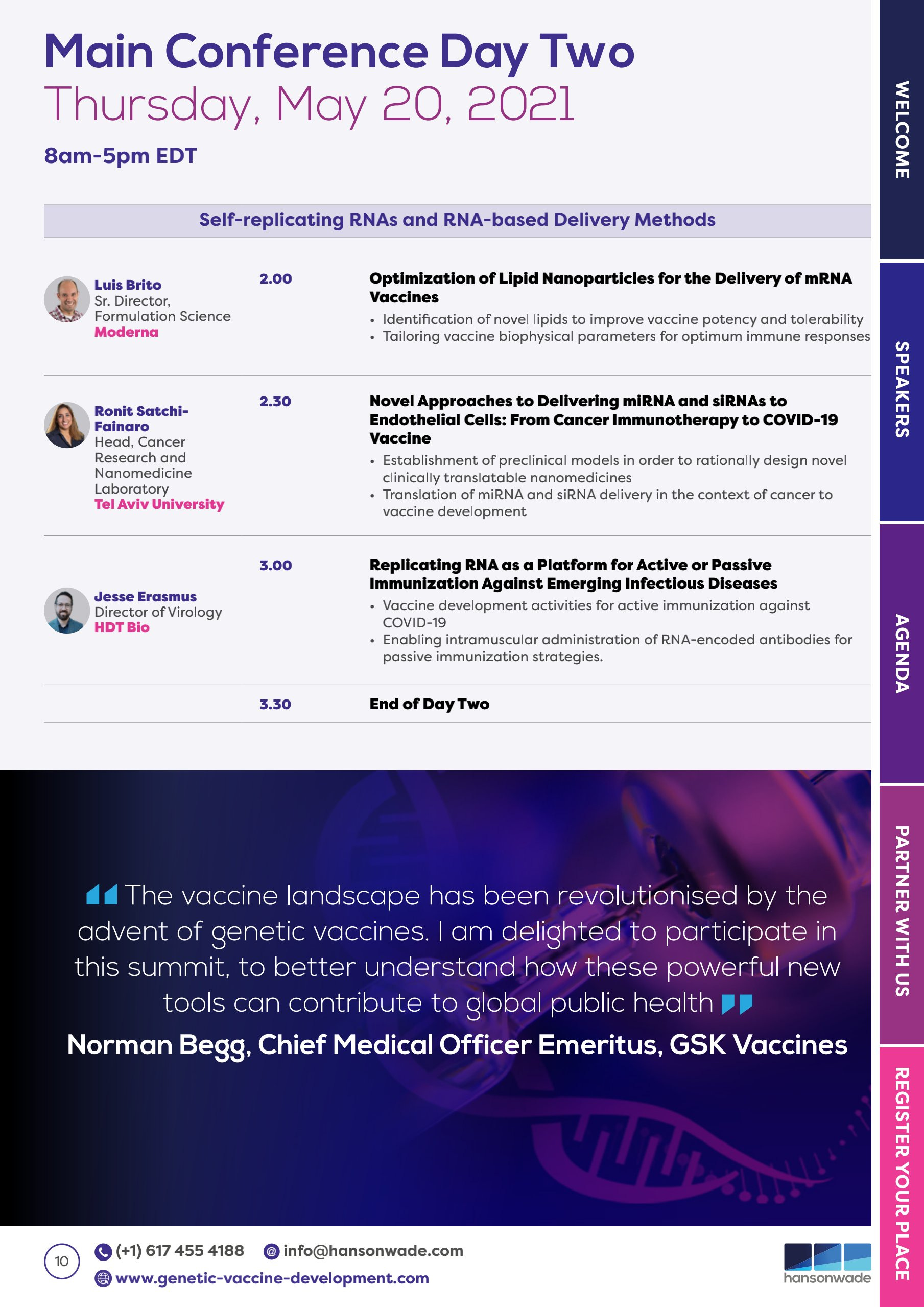924x1307 pixels.
Task: Click the 2.00 session time
Action: [275, 279]
